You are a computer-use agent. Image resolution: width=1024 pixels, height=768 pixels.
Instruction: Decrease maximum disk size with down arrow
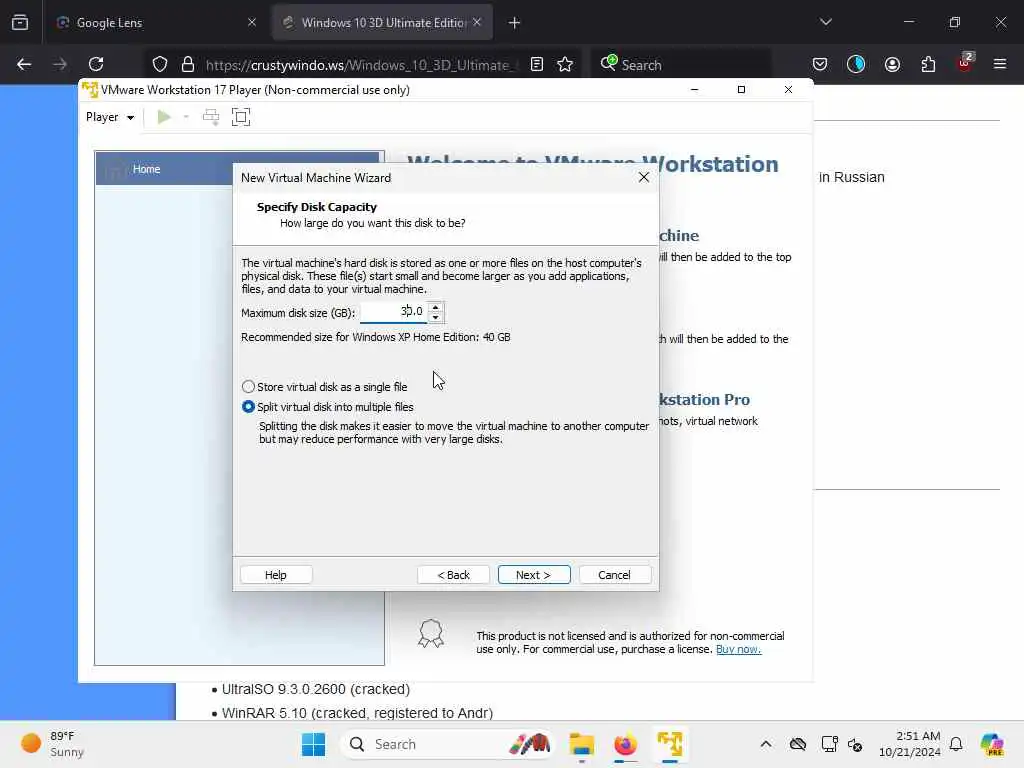click(436, 317)
